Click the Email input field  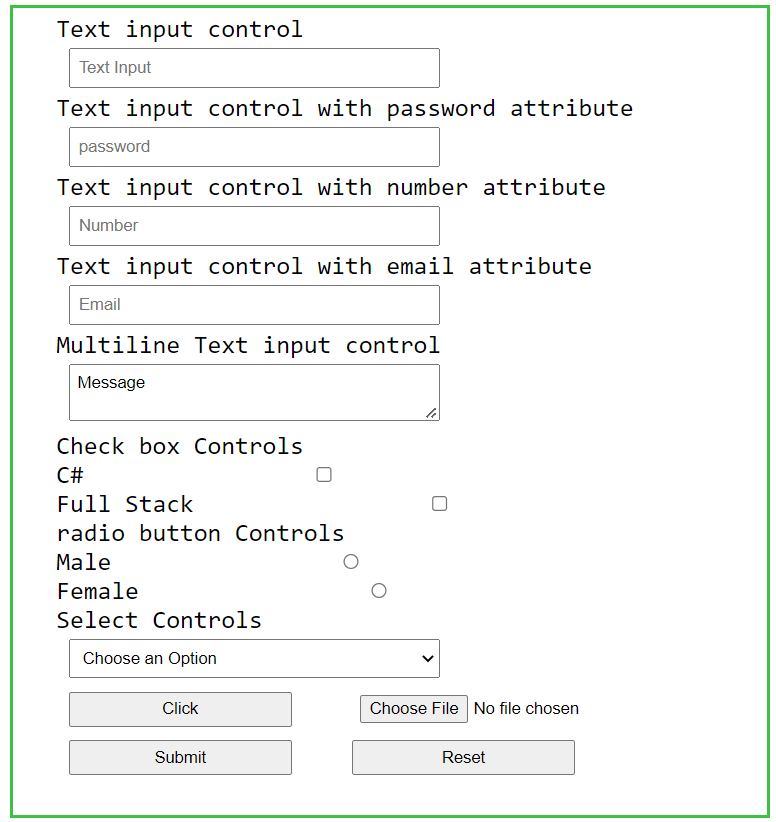click(x=254, y=305)
